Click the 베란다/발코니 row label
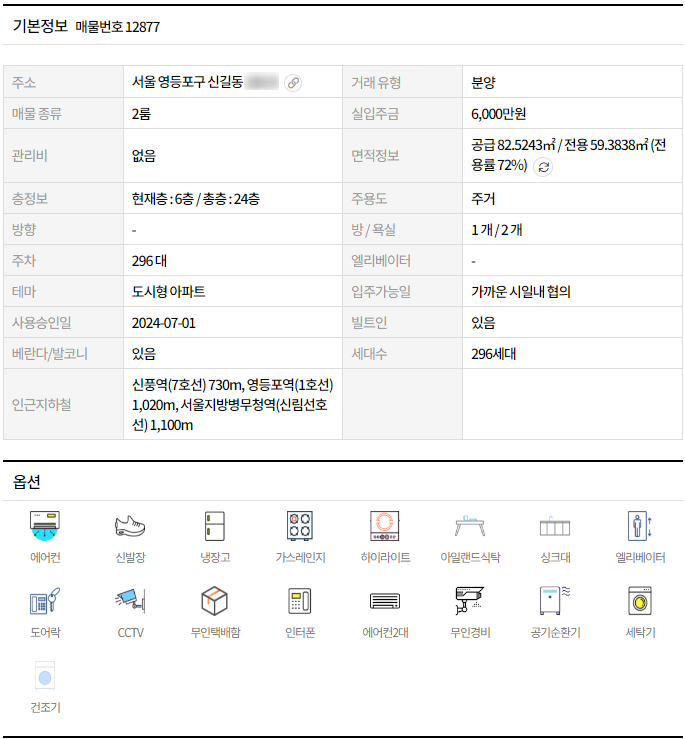Viewport: 685px width, 739px height. (x=50, y=354)
